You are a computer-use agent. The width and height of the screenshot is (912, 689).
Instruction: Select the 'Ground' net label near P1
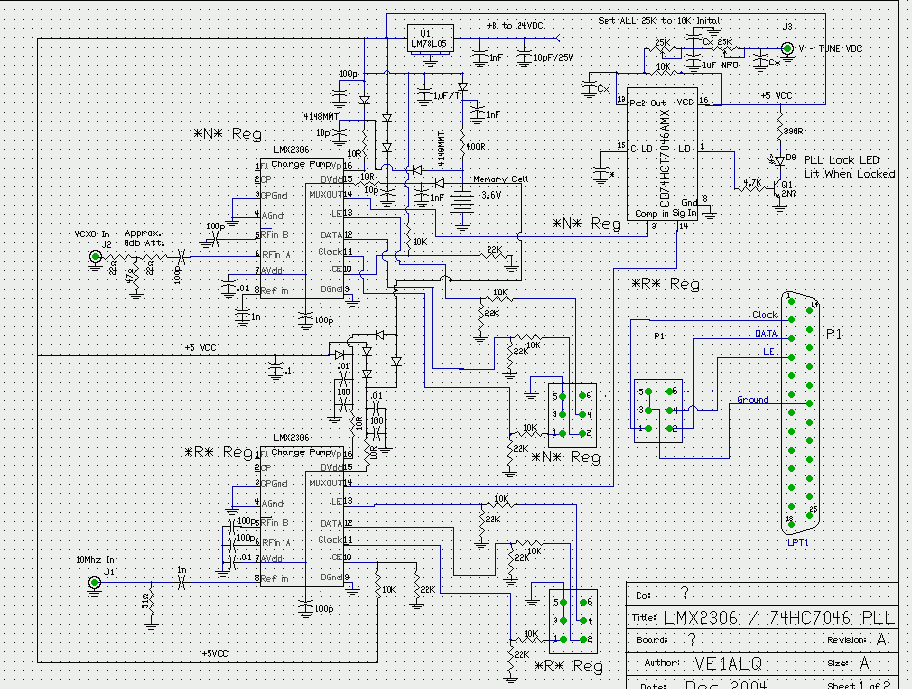tap(753, 400)
